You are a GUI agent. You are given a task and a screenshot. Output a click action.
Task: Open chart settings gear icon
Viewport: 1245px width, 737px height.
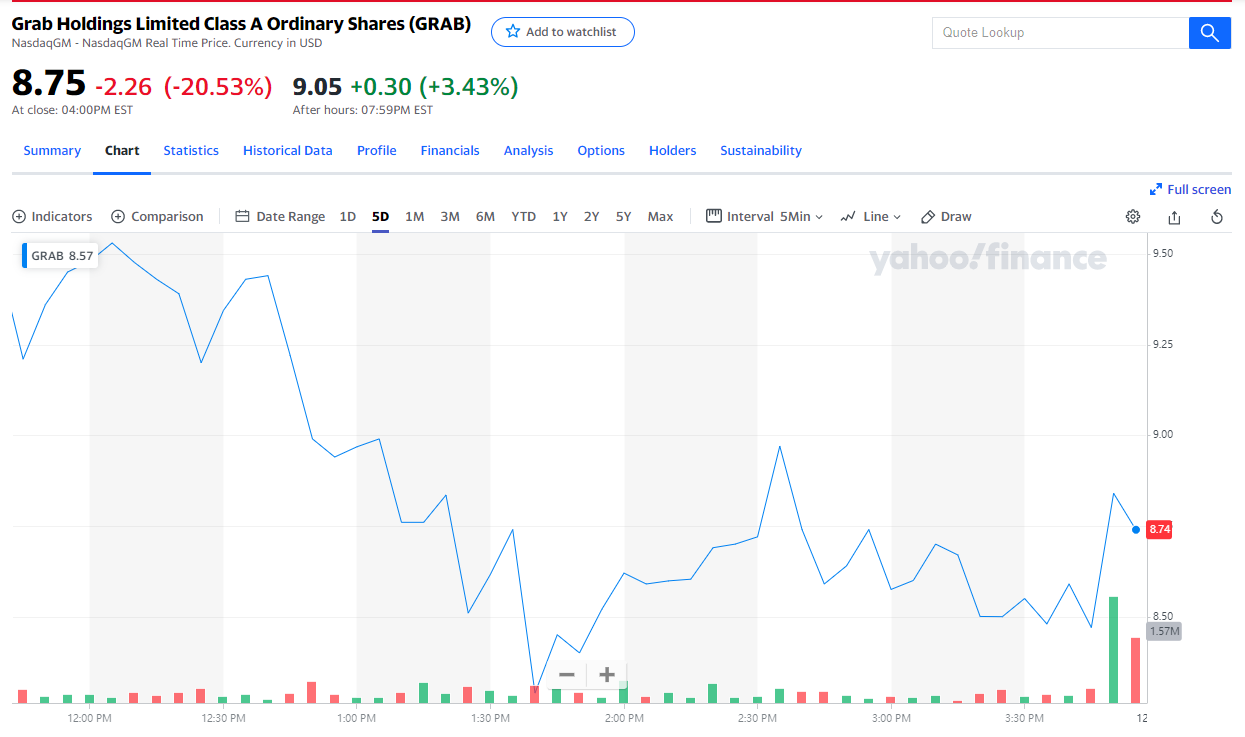point(1133,217)
